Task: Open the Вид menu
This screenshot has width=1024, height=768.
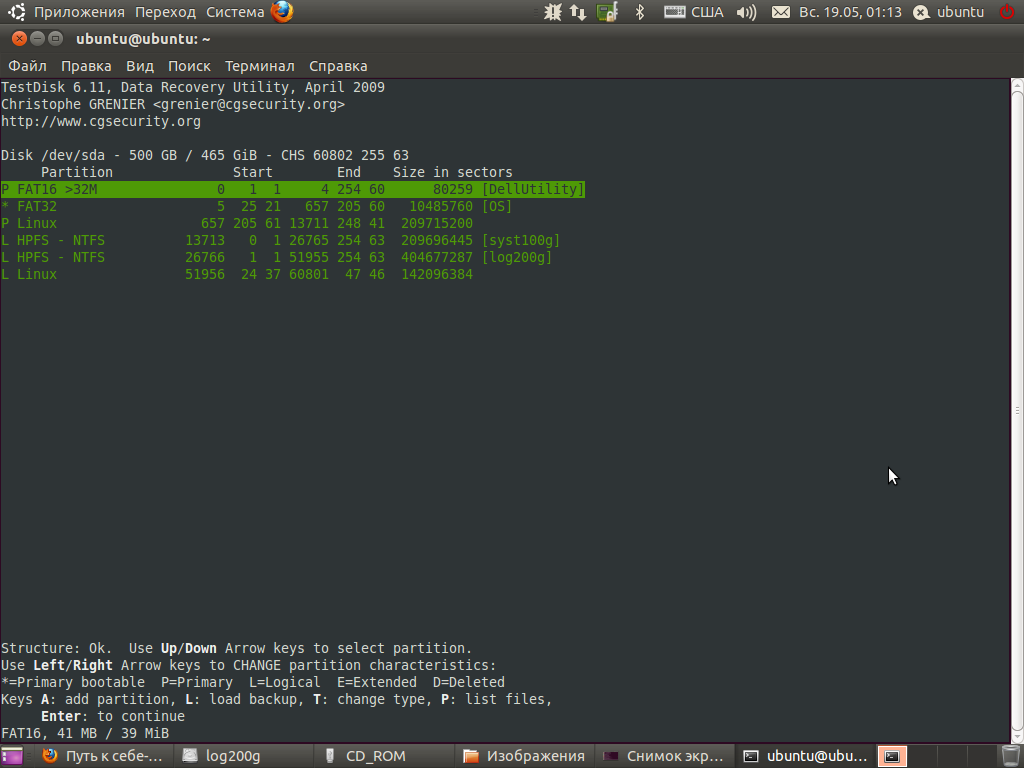Action: click(x=140, y=66)
